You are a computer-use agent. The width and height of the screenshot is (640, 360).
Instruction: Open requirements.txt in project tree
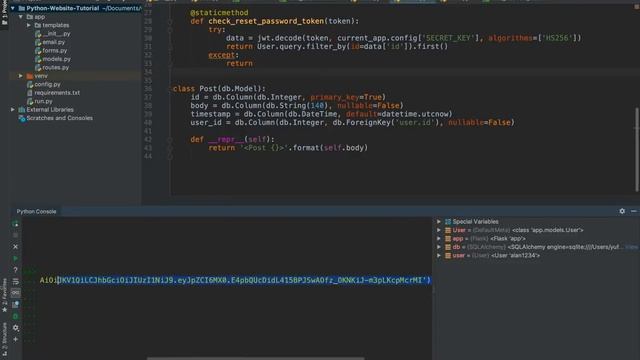click(53, 93)
